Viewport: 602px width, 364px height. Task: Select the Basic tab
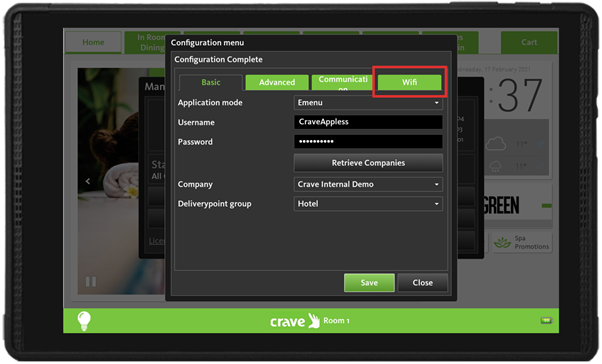[211, 82]
